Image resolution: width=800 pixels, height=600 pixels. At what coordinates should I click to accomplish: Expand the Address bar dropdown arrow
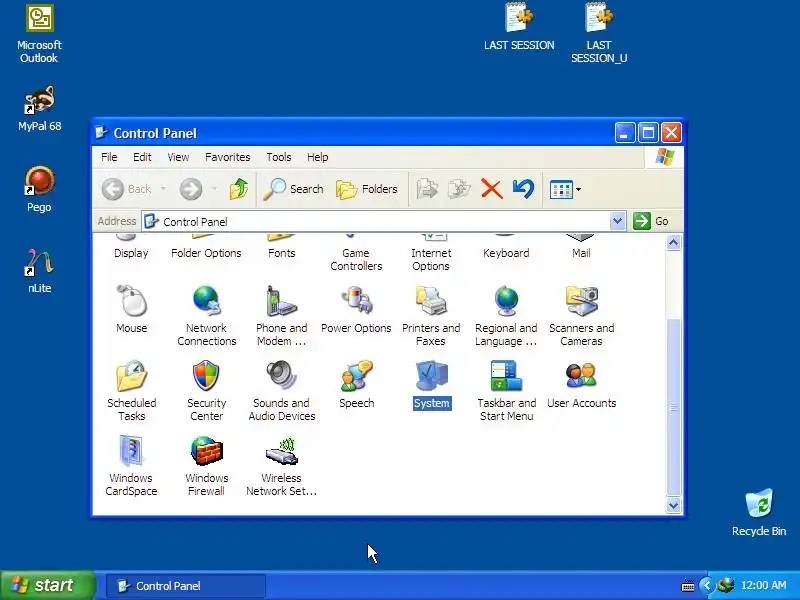[617, 221]
